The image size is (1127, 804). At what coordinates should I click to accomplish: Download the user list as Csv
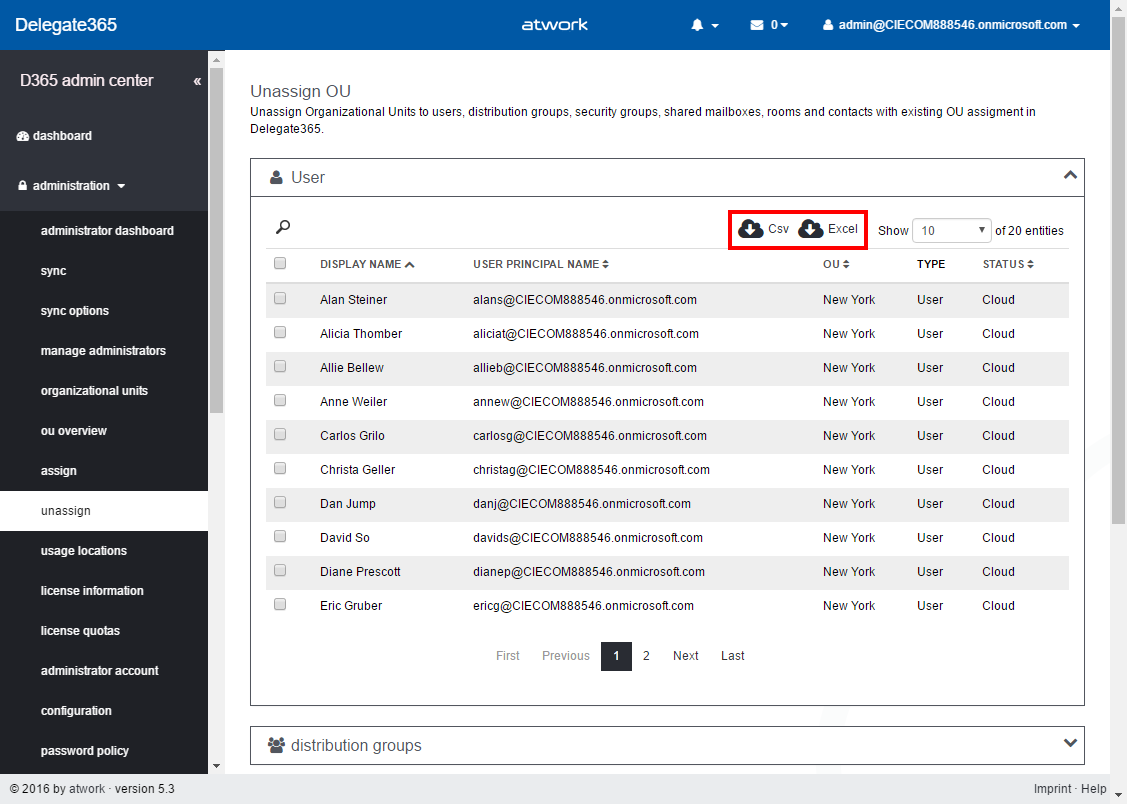coord(764,229)
